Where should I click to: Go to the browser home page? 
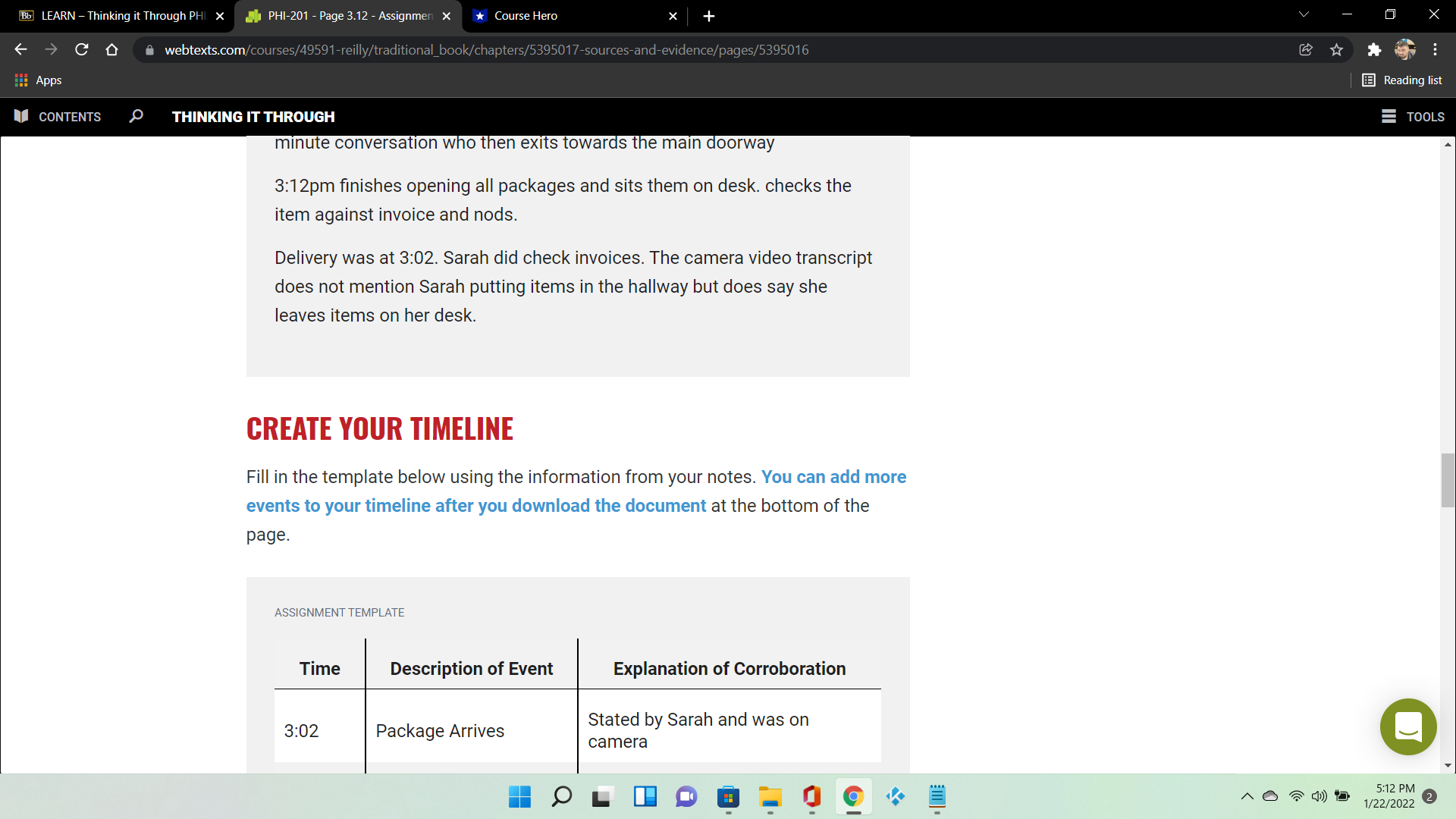point(112,50)
